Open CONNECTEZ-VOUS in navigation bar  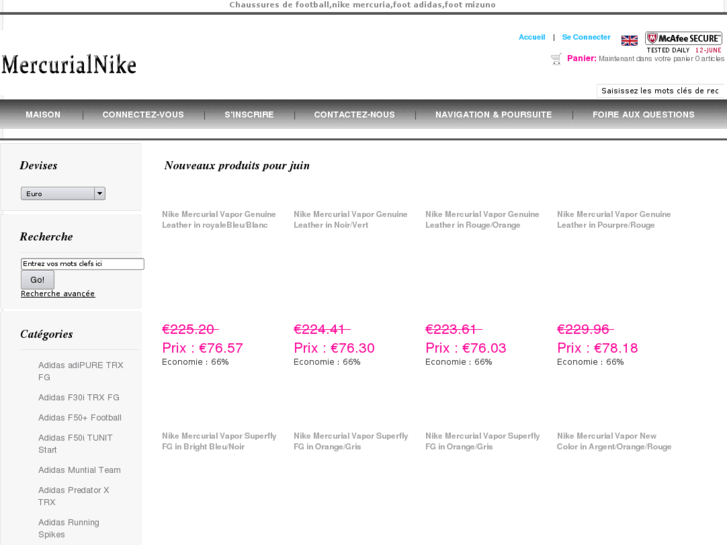143,115
